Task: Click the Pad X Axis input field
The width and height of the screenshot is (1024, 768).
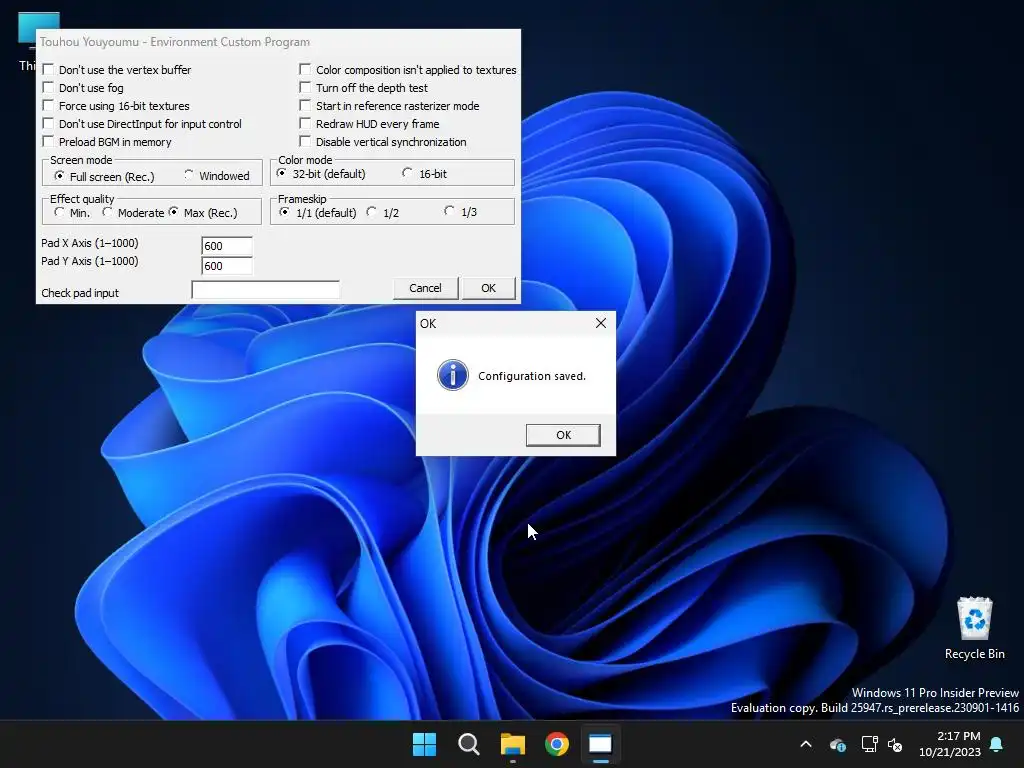Action: 227,246
